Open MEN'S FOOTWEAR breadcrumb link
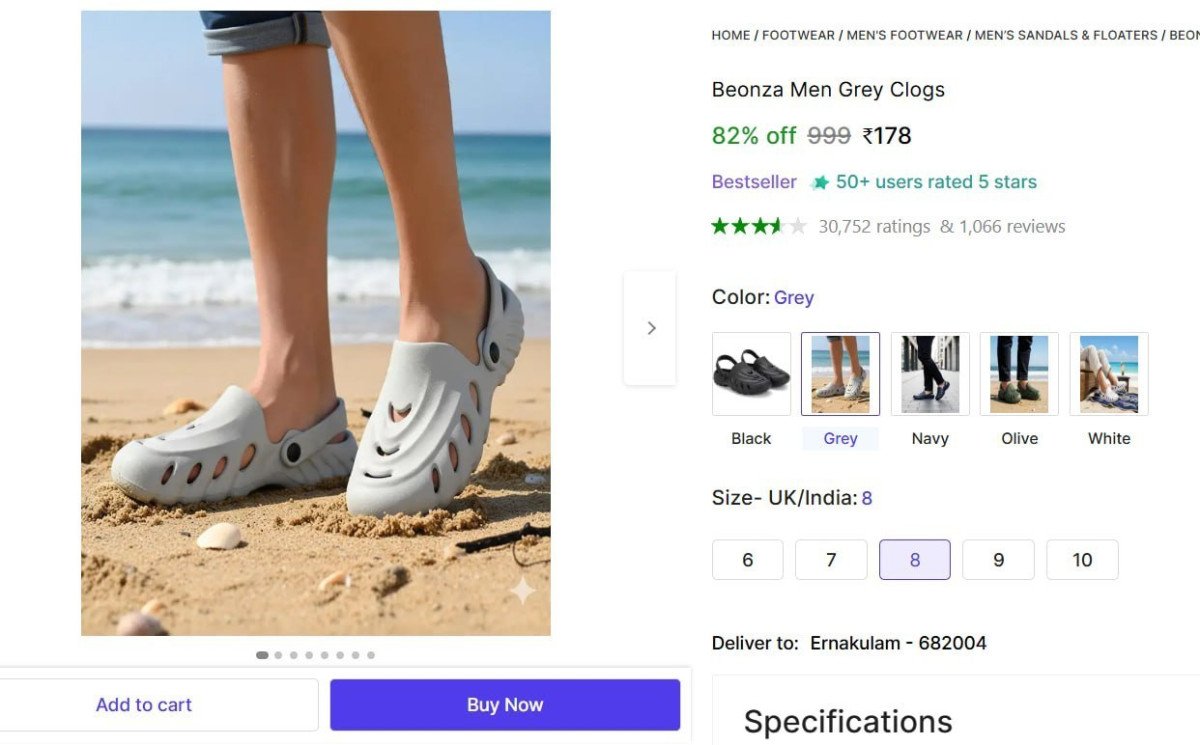The height and width of the screenshot is (745, 1200). 904,35
